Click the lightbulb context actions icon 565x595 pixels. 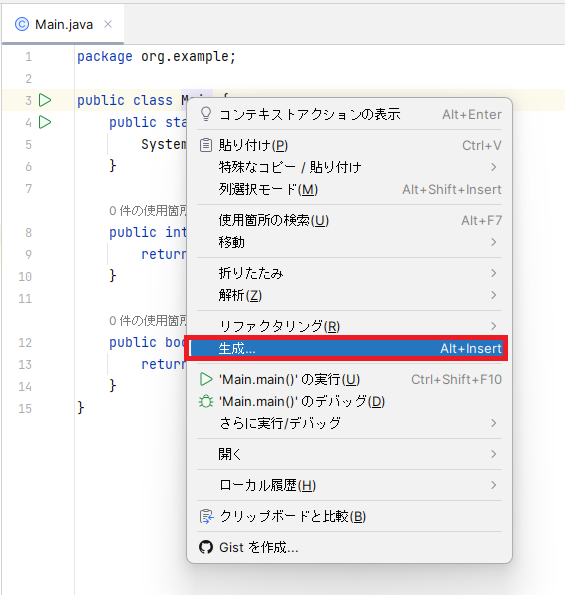[x=206, y=114]
